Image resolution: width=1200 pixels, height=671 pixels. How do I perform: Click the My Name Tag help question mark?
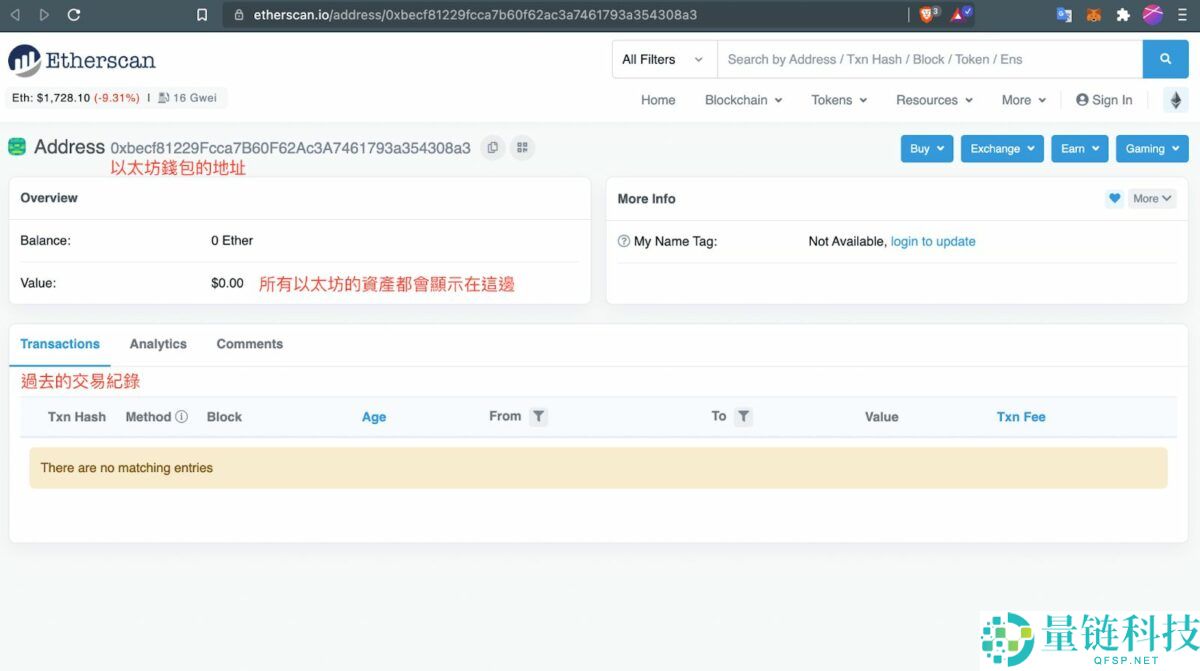[622, 241]
